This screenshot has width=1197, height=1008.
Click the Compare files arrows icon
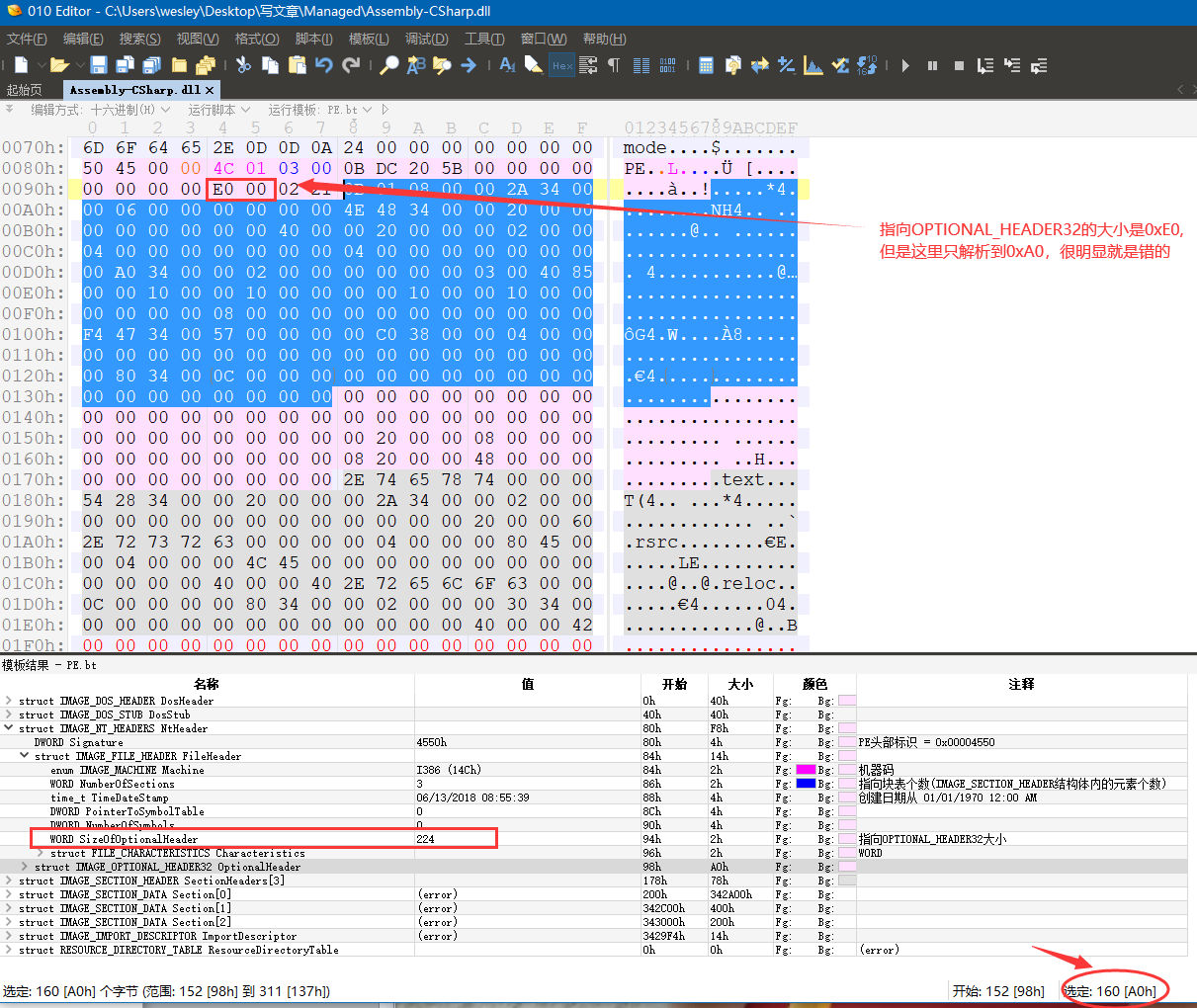coord(759,65)
